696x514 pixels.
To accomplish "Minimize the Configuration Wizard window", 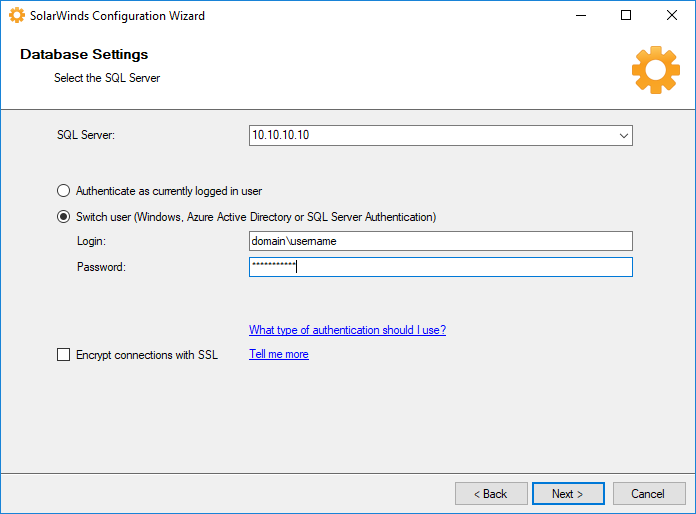I will point(580,16).
